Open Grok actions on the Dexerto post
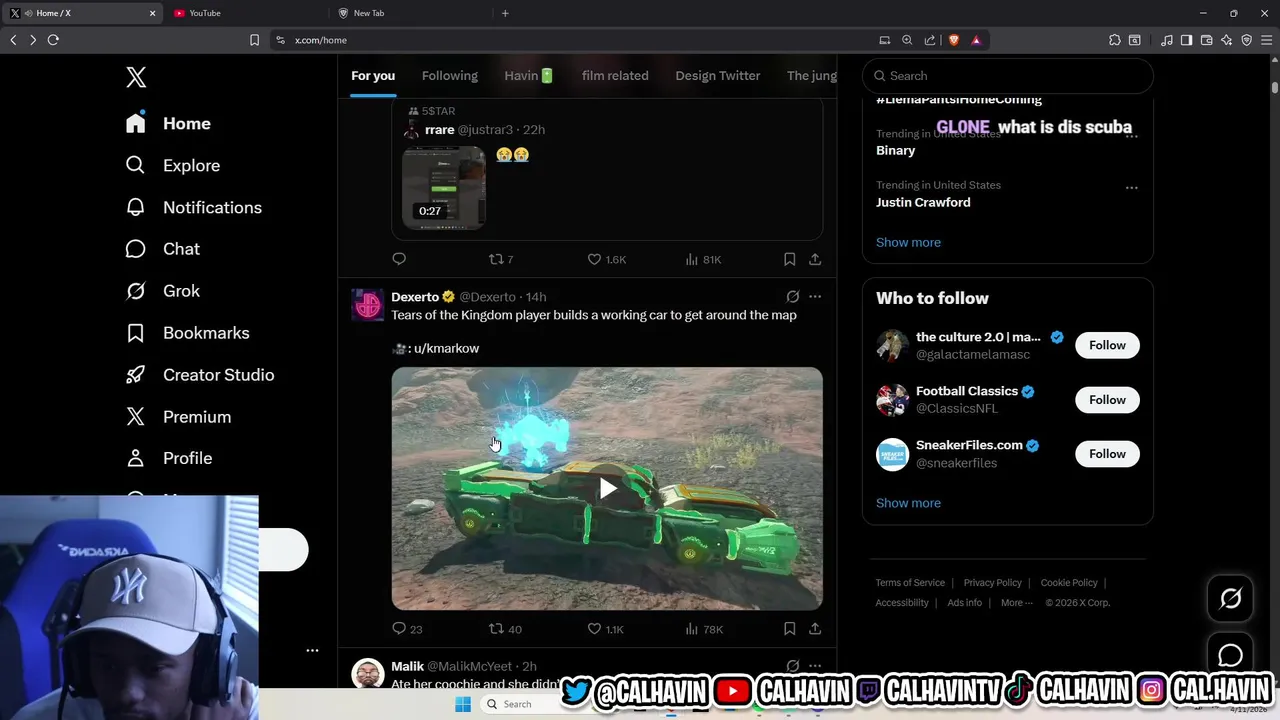 point(792,297)
